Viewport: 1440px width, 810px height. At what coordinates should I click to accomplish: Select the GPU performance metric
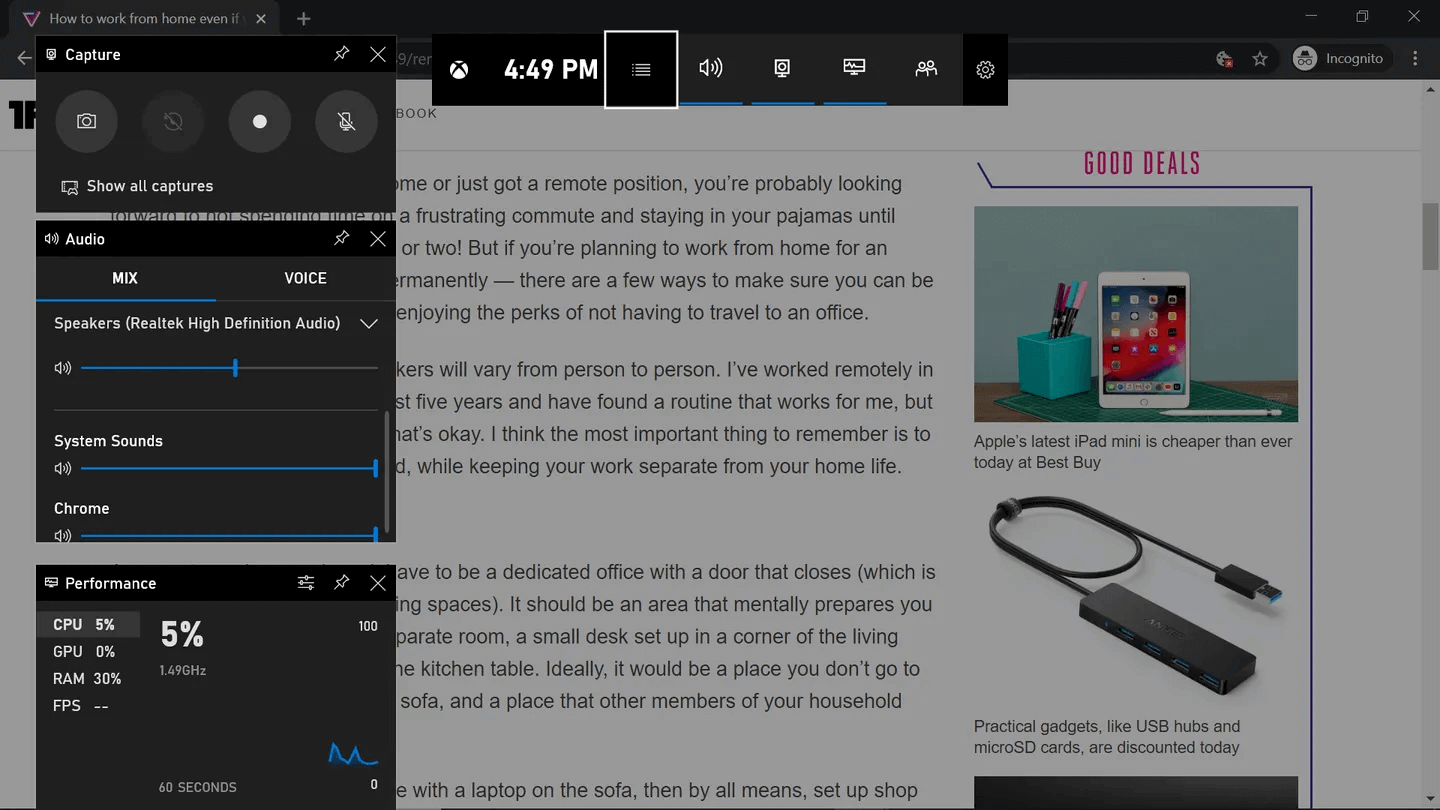pos(88,651)
